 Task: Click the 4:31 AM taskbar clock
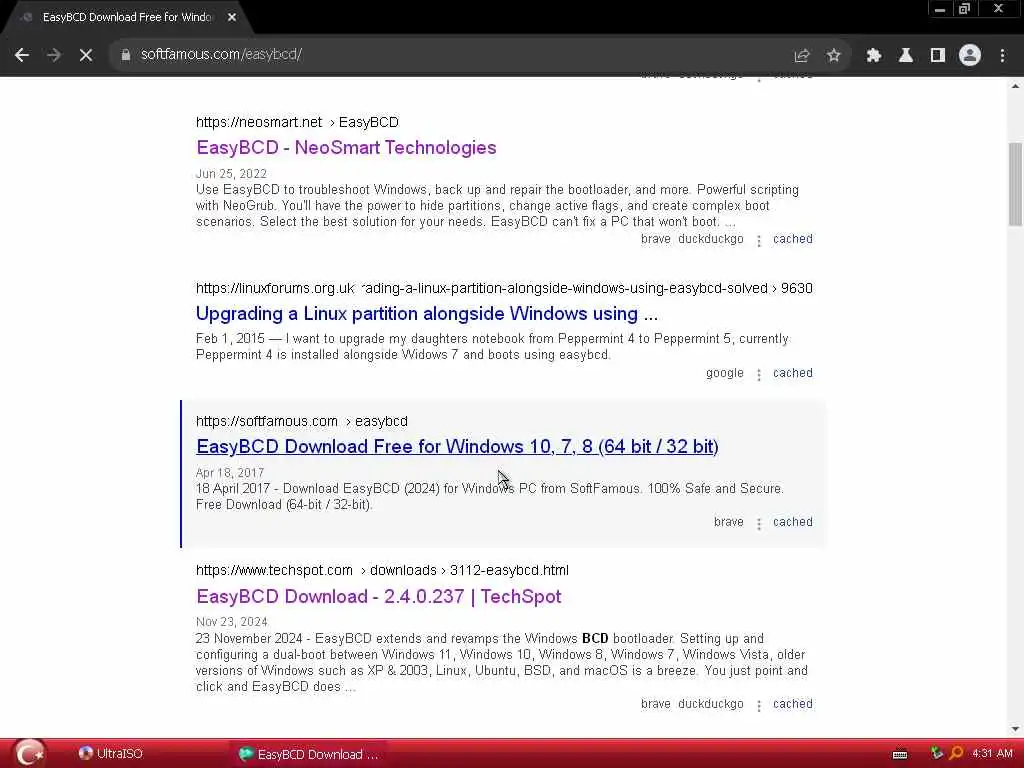pos(992,754)
